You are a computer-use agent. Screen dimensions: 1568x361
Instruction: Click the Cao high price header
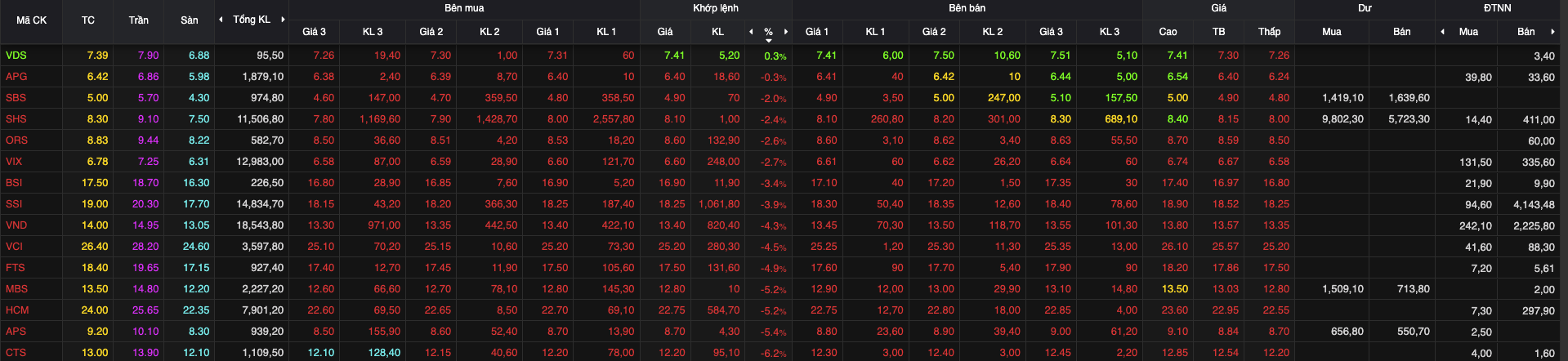click(1168, 32)
